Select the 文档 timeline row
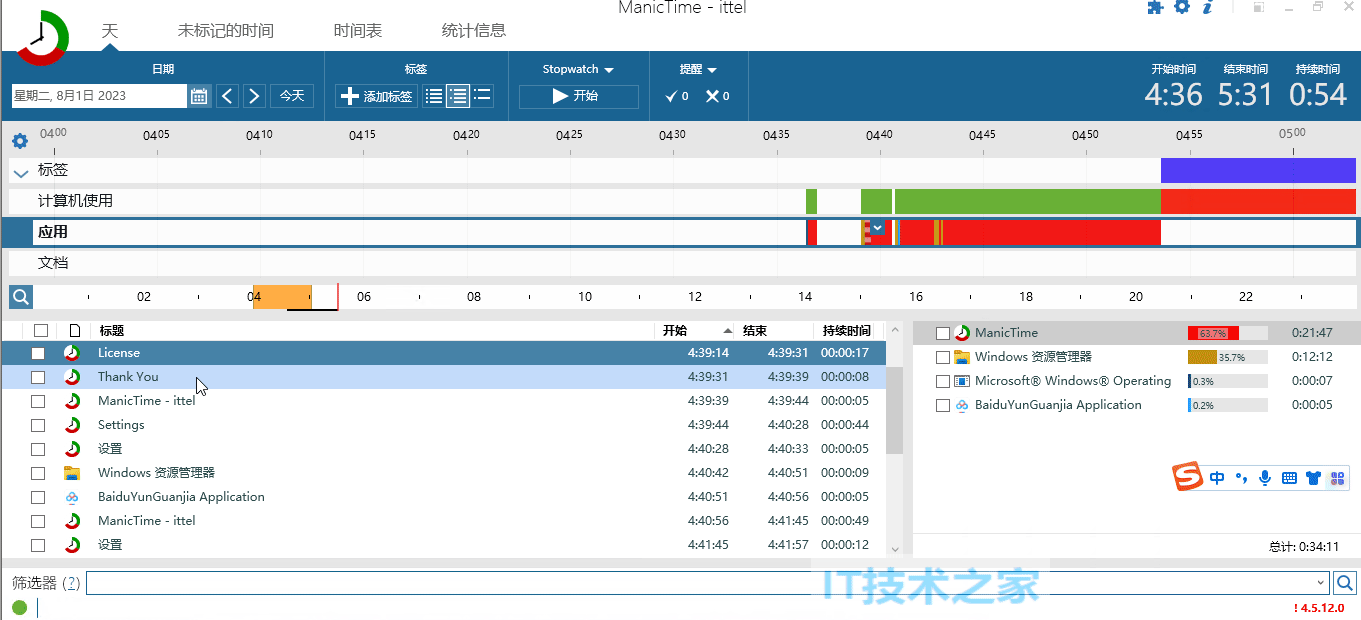The height and width of the screenshot is (620, 1361). [x=683, y=263]
